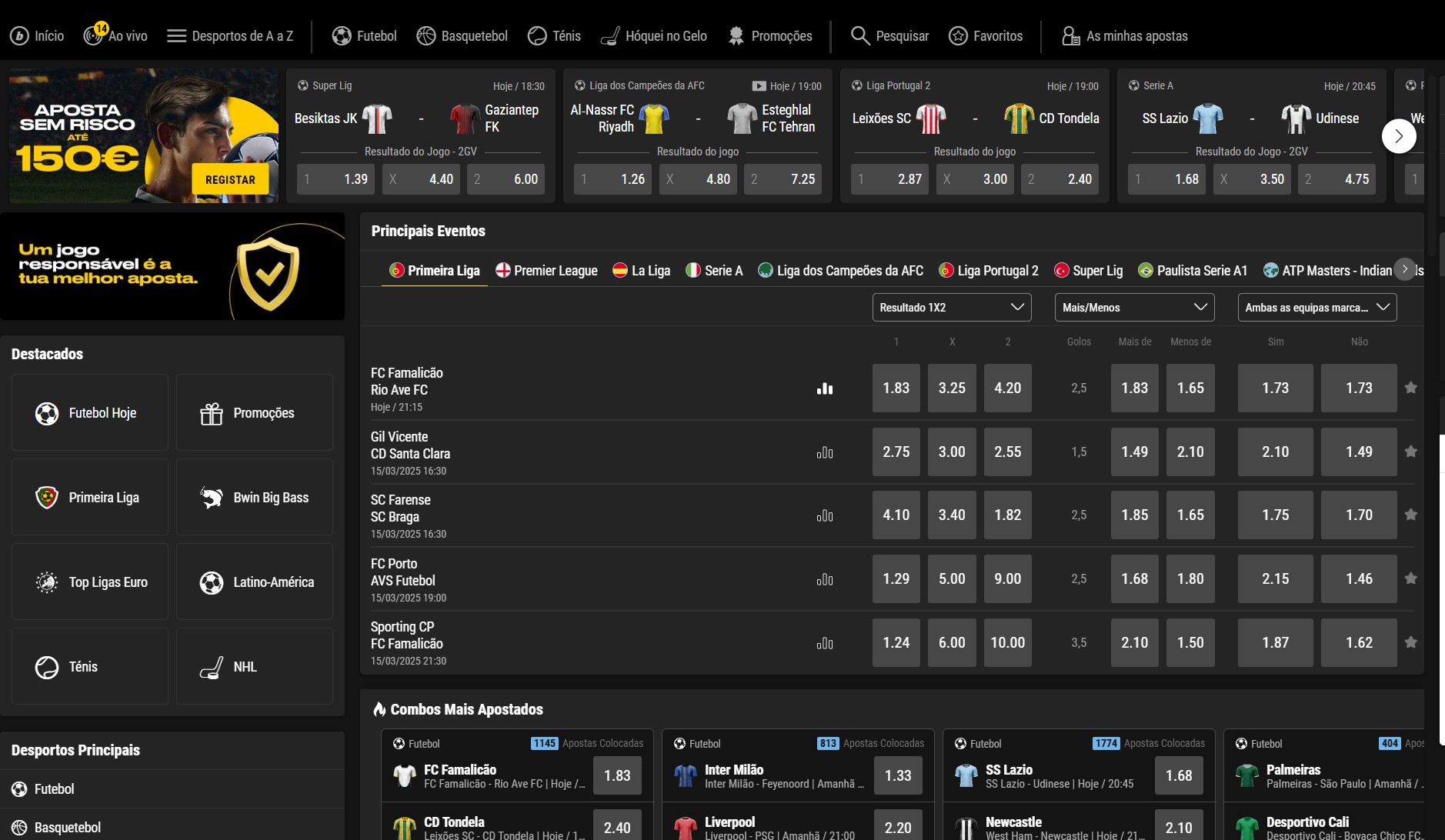The image size is (1445, 840).
Task: Open Desportos de A a Z menu
Action: pyautogui.click(x=230, y=36)
